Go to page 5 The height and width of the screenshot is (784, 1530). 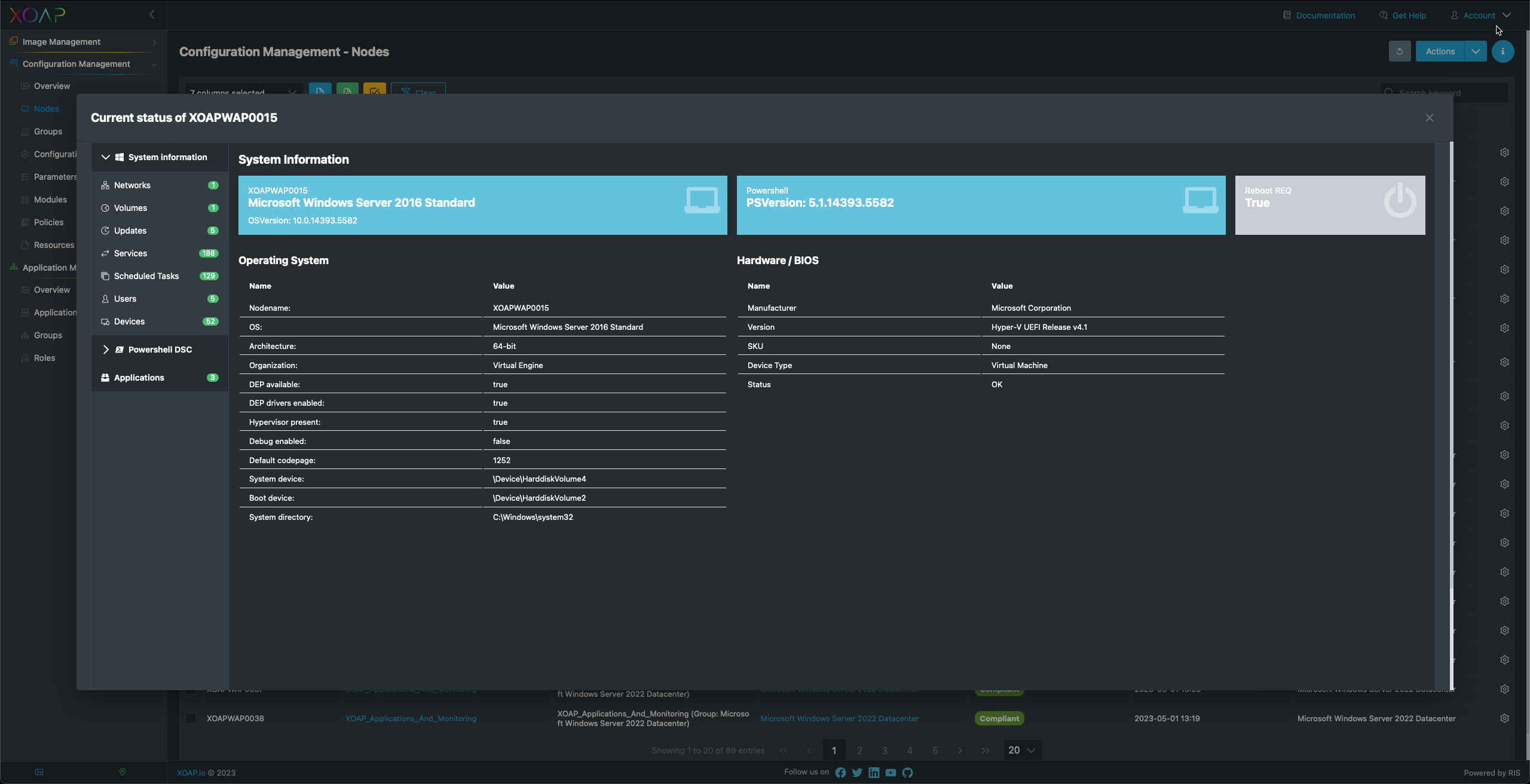pos(935,751)
